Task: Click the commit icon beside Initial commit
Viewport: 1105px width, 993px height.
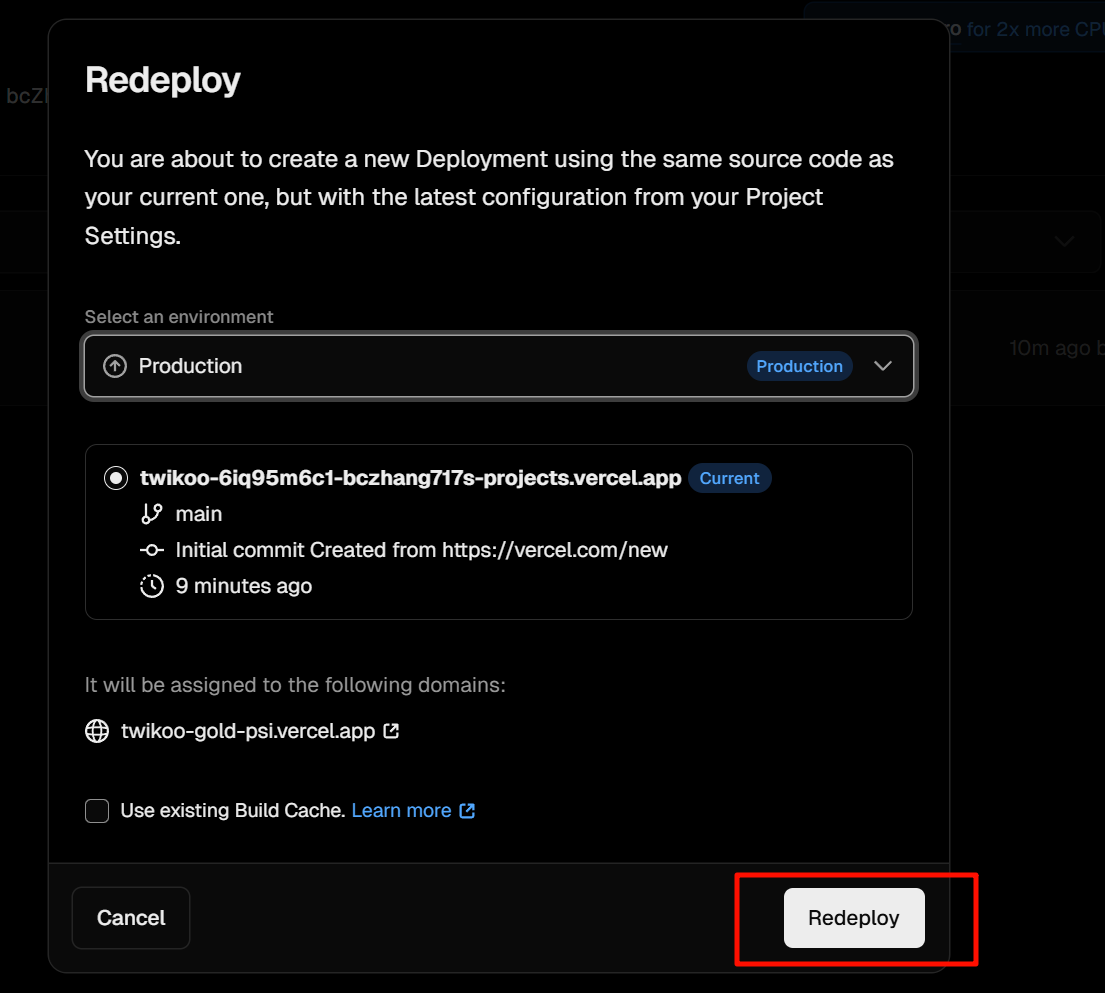Action: pos(152,550)
